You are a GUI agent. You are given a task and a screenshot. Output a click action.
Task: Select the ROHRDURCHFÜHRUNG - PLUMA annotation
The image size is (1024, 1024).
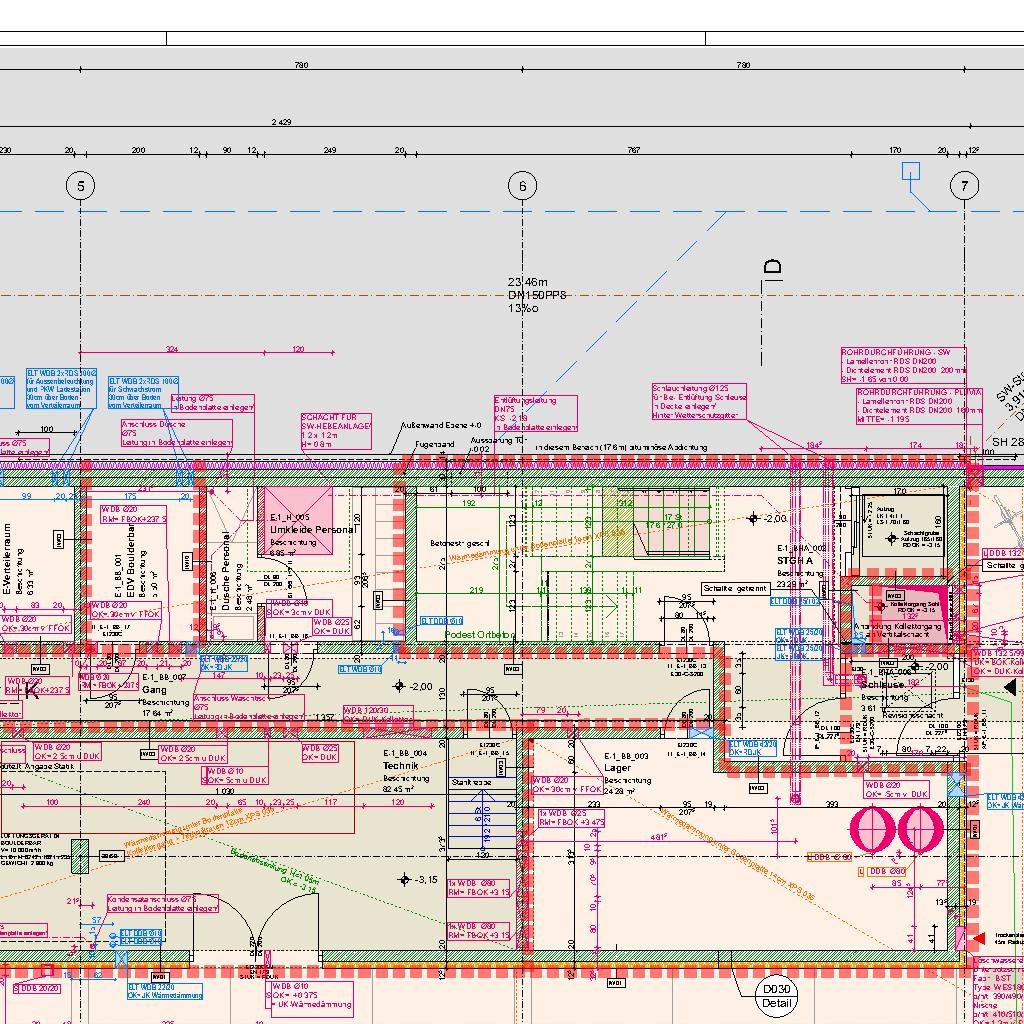[x=919, y=406]
